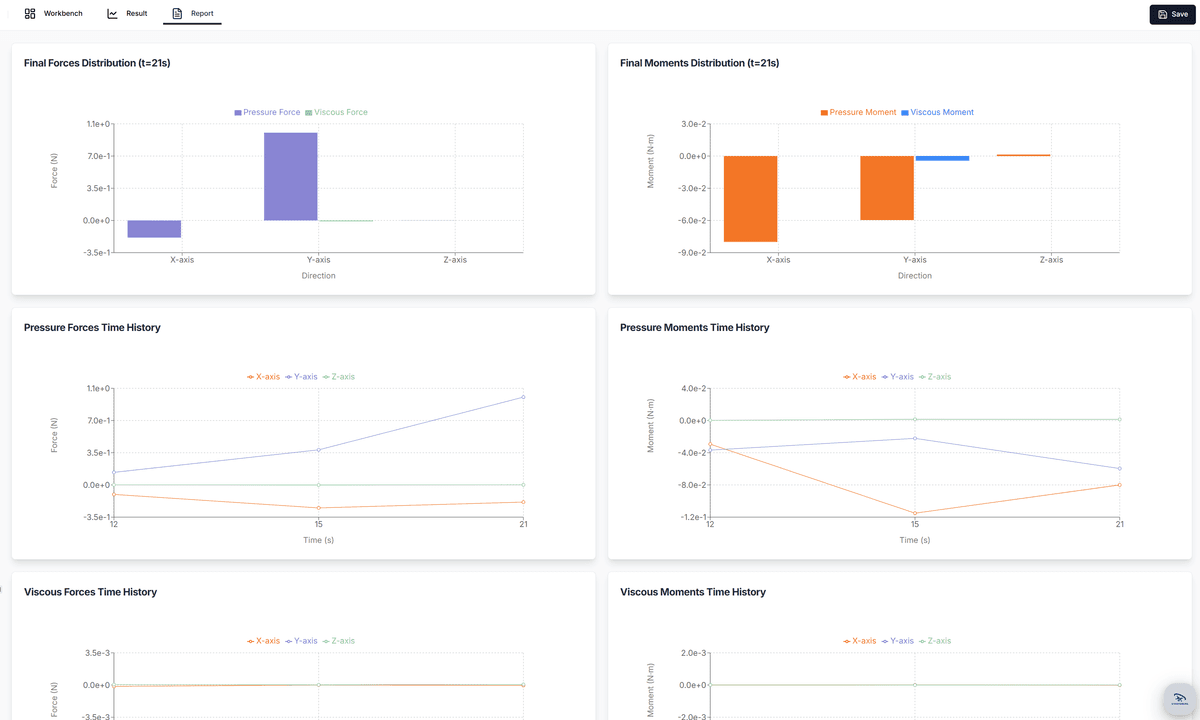The height and width of the screenshot is (720, 1200).
Task: Click the blue Y-axis Viscous Moment bar
Action: (942, 158)
